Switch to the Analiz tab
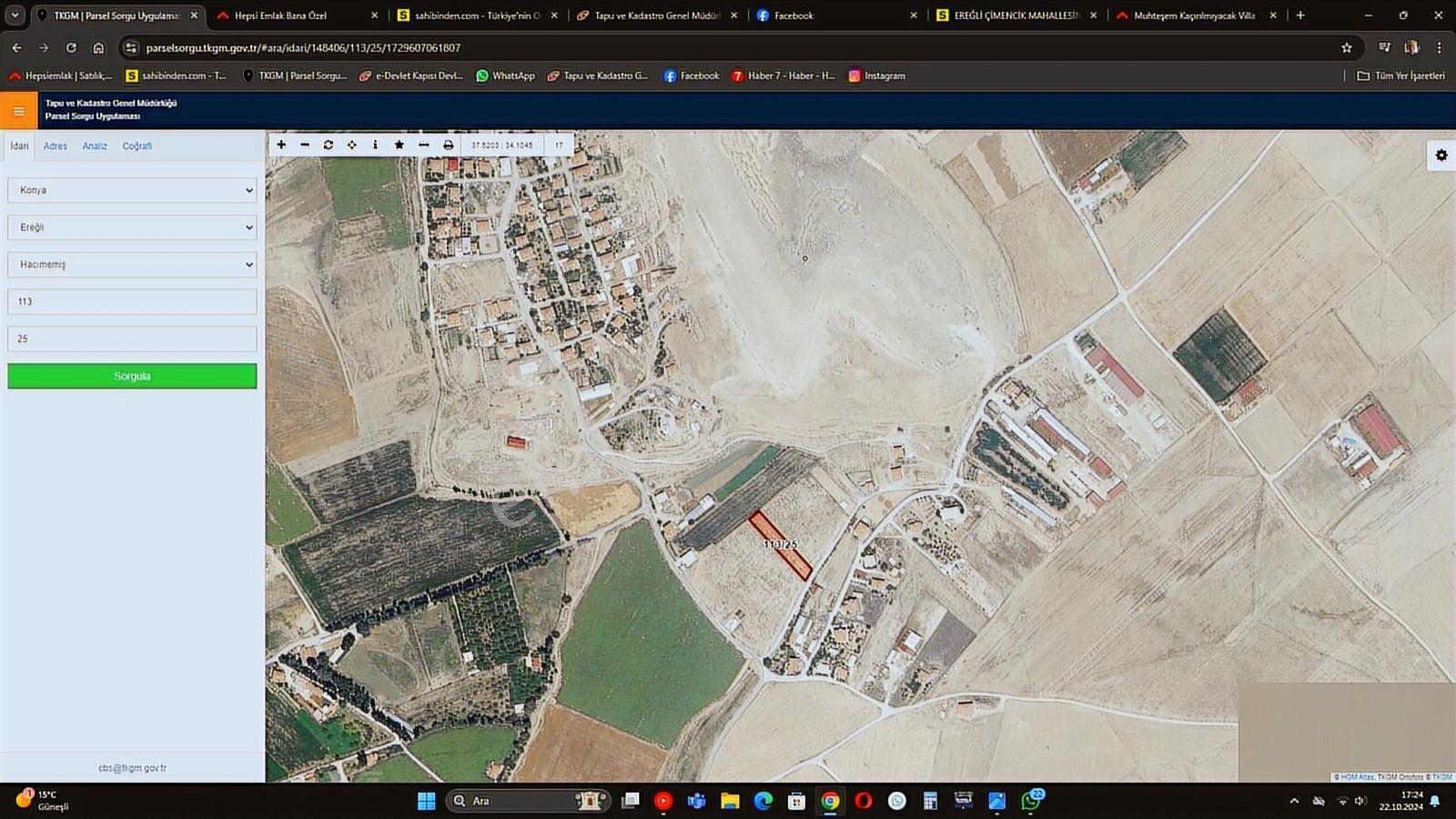The height and width of the screenshot is (819, 1456). coord(95,146)
